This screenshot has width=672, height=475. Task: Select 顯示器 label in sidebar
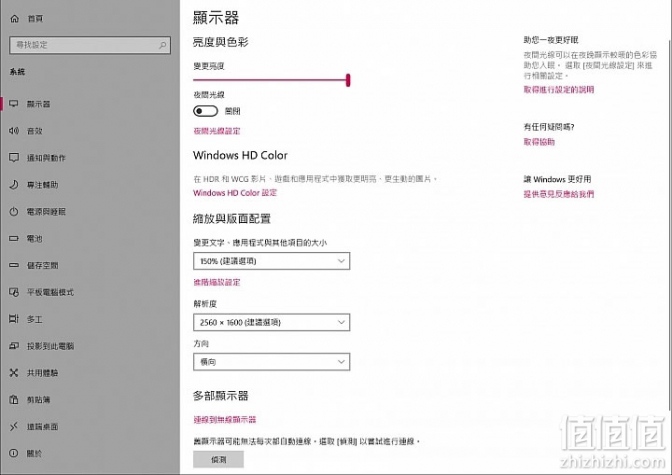(x=38, y=104)
